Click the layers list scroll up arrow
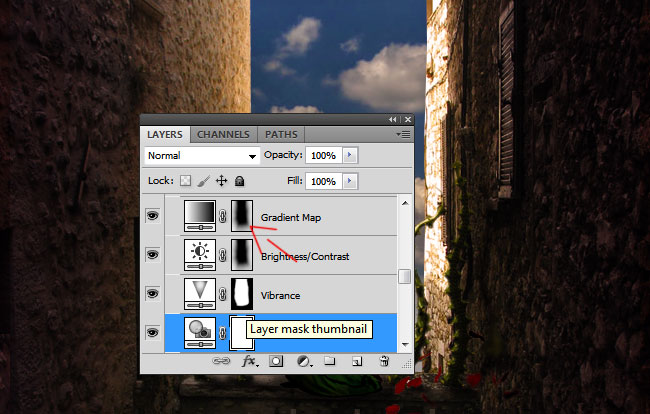 pos(405,203)
